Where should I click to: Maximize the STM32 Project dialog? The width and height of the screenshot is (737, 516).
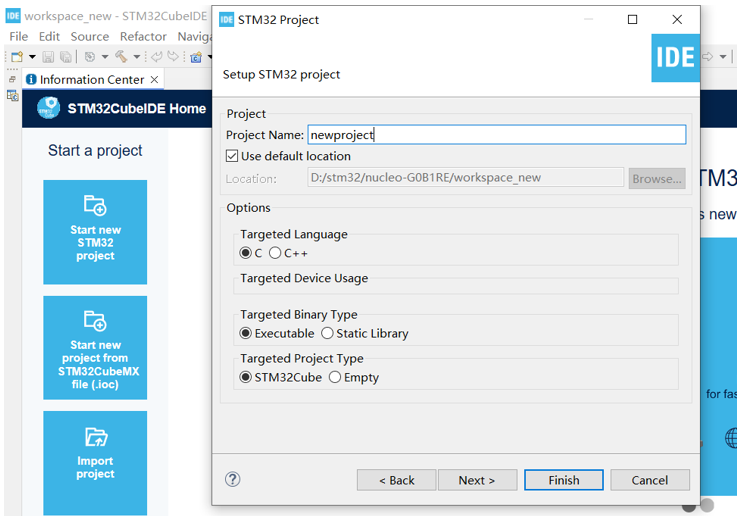click(x=633, y=19)
